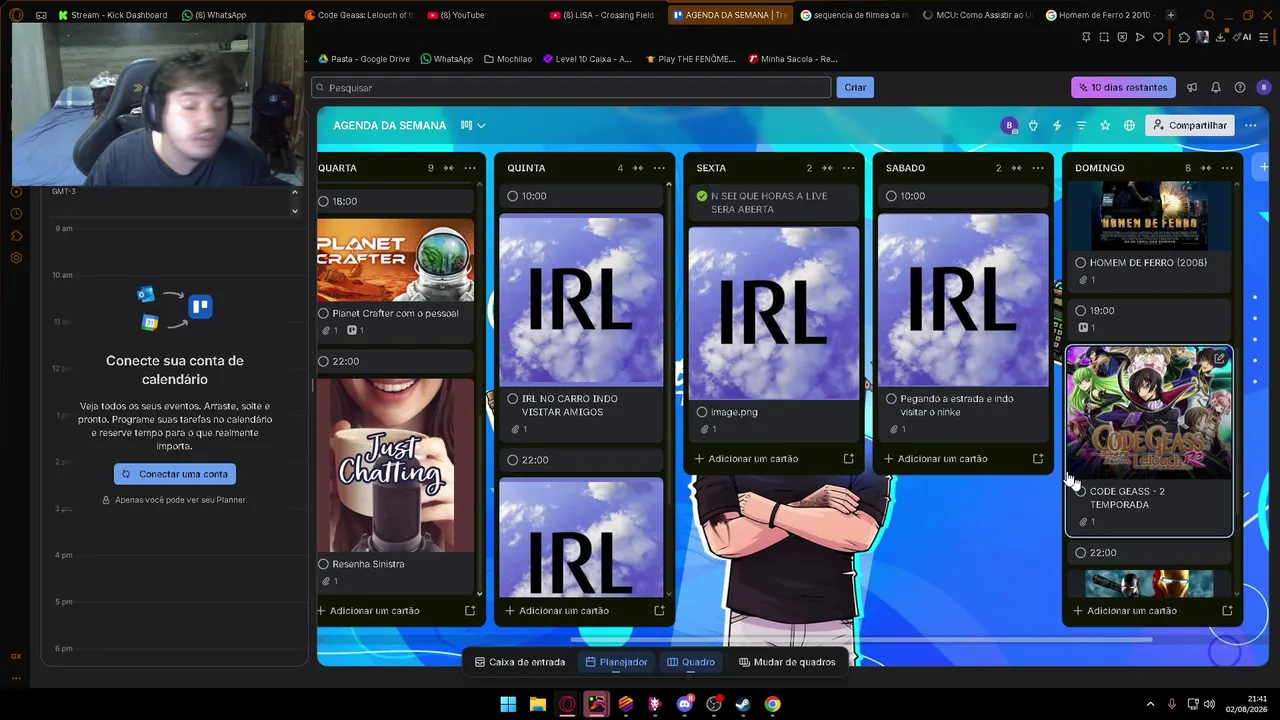1280x720 pixels.
Task: Mark Pegando a estrada card complete
Action: click(x=891, y=399)
